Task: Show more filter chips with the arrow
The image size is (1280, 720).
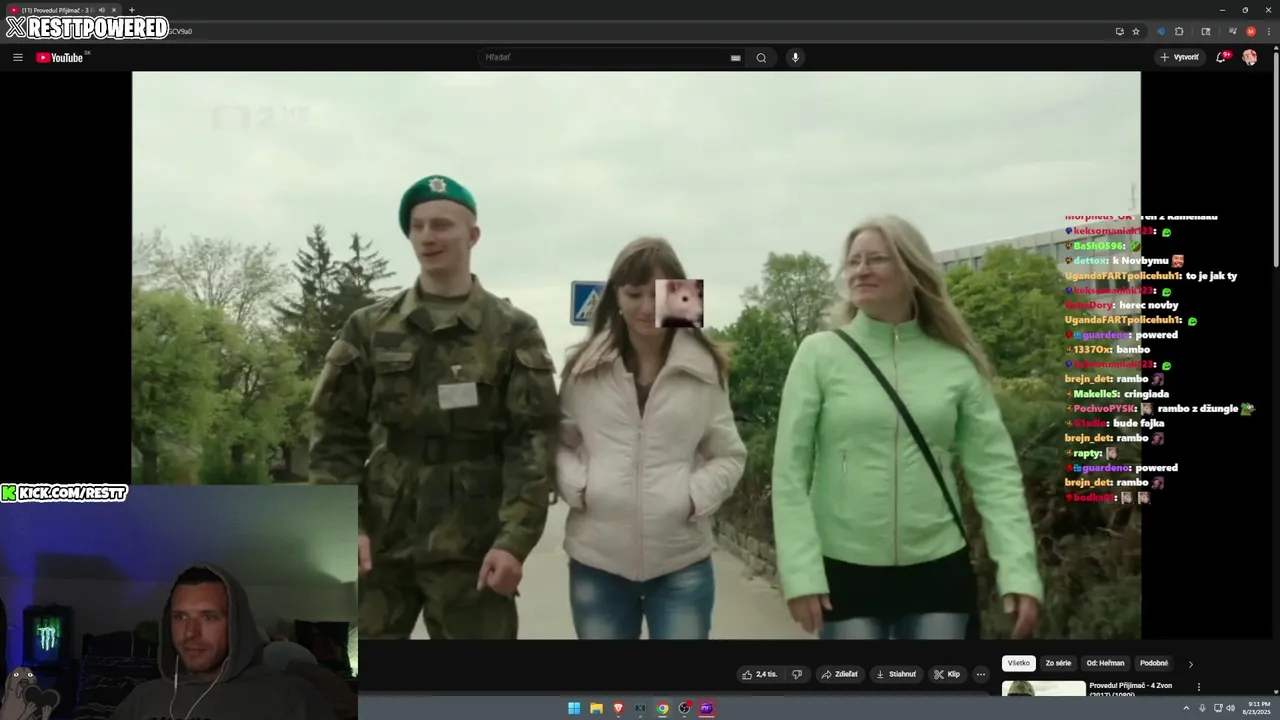Action: click(x=1190, y=663)
